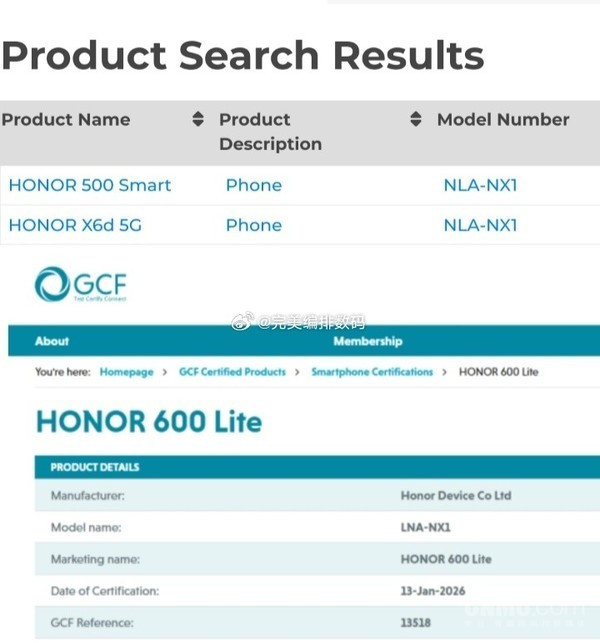Click the HONOR 600 Lite breadcrumb item
600x643 pixels.
click(498, 372)
